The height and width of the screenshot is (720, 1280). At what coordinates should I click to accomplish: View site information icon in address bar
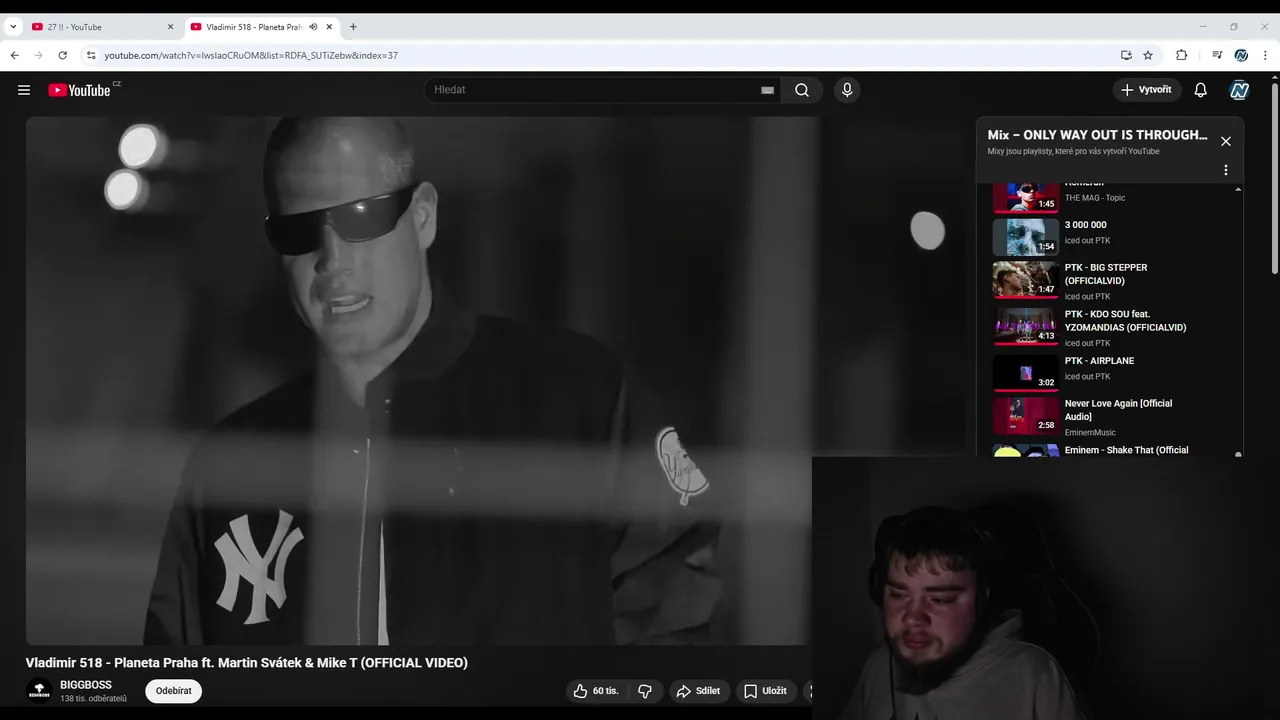coord(91,55)
